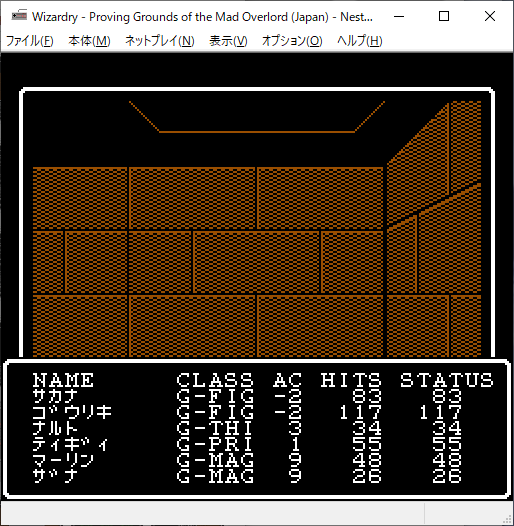Click the HITS column header
This screenshot has width=514, height=526.
(351, 380)
